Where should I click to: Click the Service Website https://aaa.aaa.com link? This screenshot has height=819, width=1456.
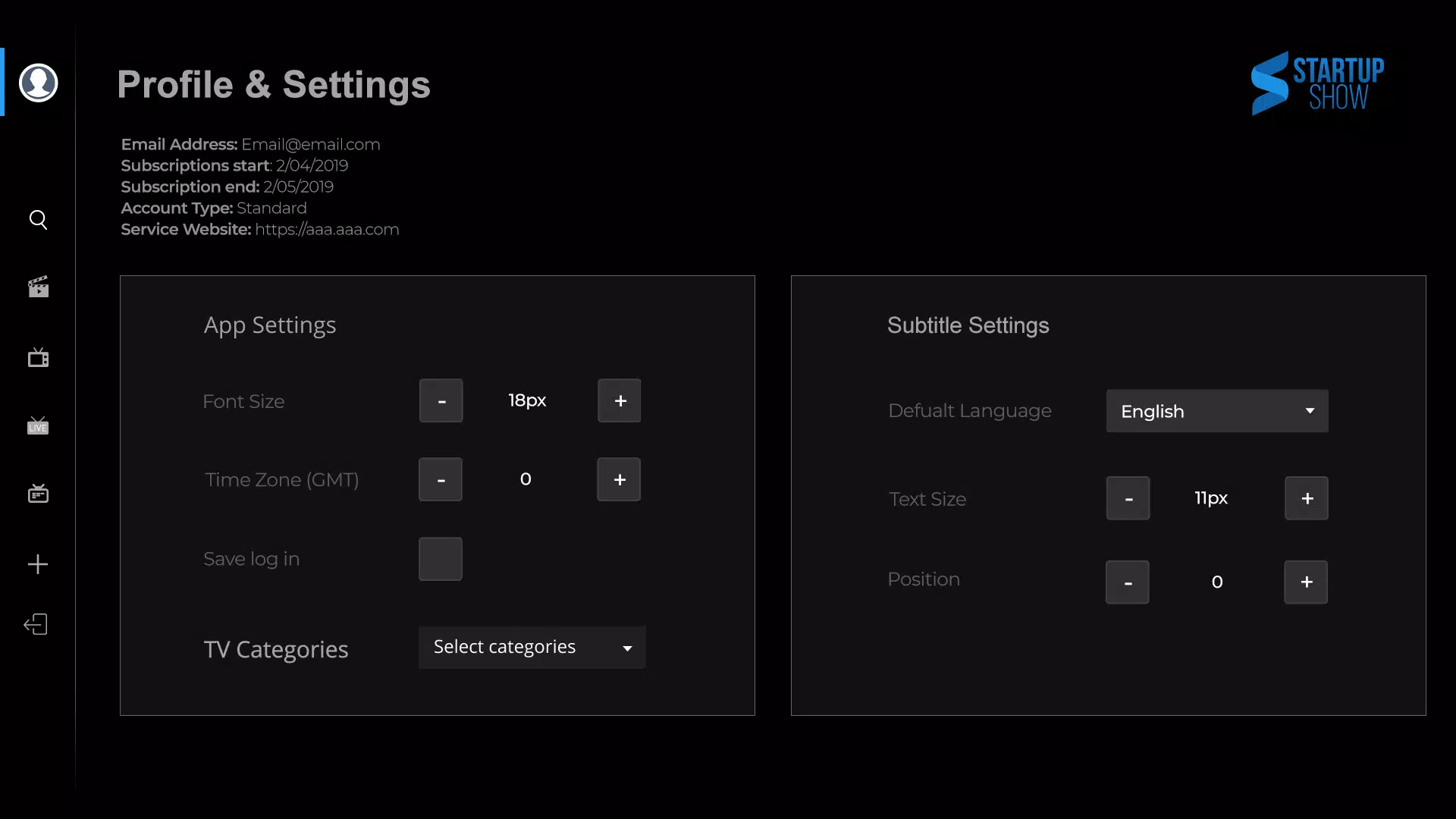(327, 229)
